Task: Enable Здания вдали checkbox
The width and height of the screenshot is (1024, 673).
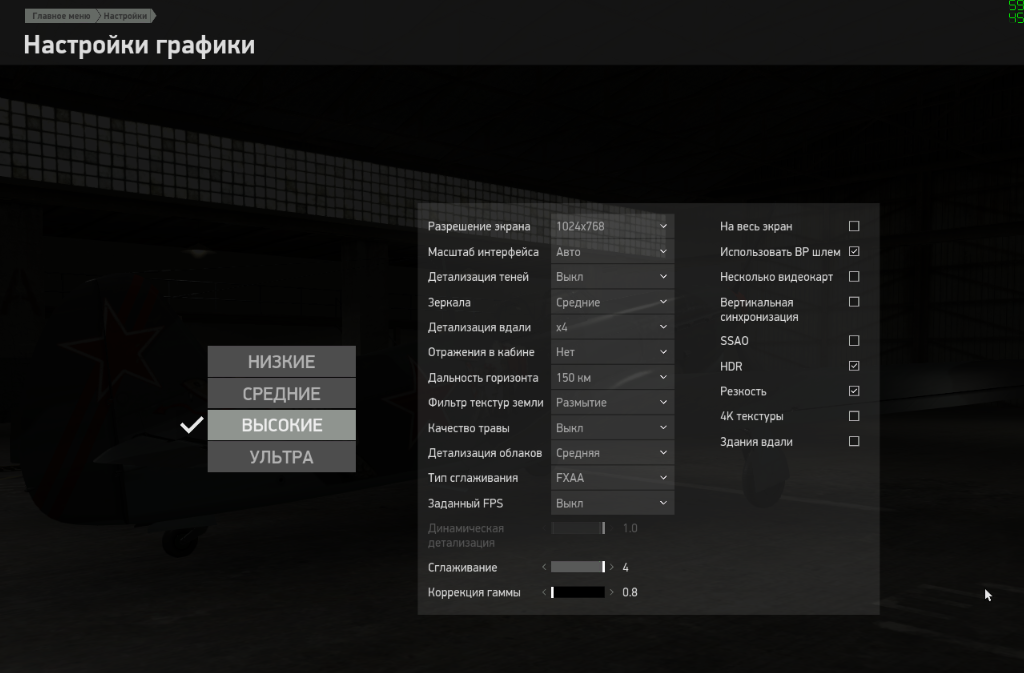Action: point(854,441)
